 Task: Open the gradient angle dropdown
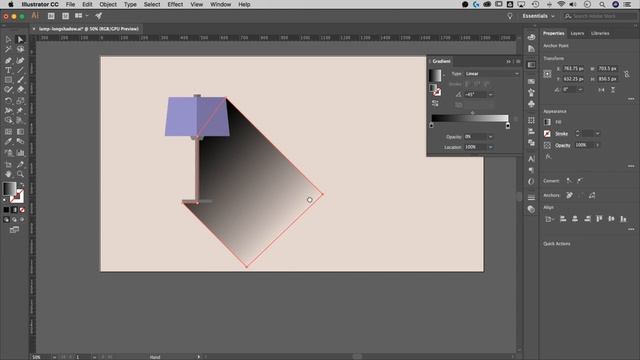(x=491, y=95)
